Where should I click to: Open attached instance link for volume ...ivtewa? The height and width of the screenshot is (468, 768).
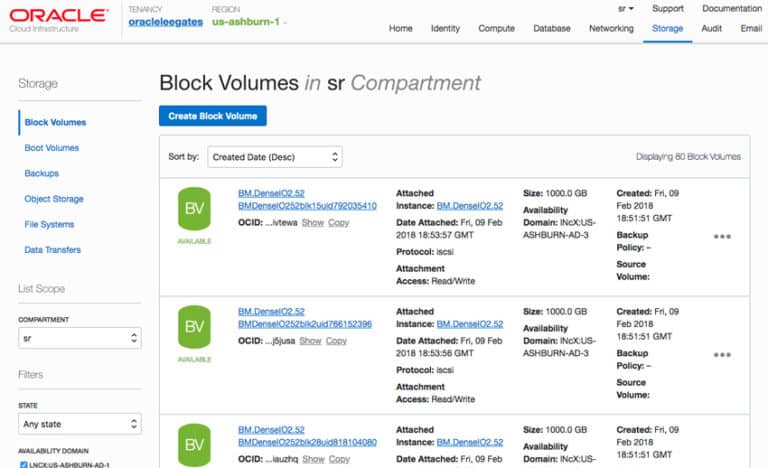(x=470, y=206)
